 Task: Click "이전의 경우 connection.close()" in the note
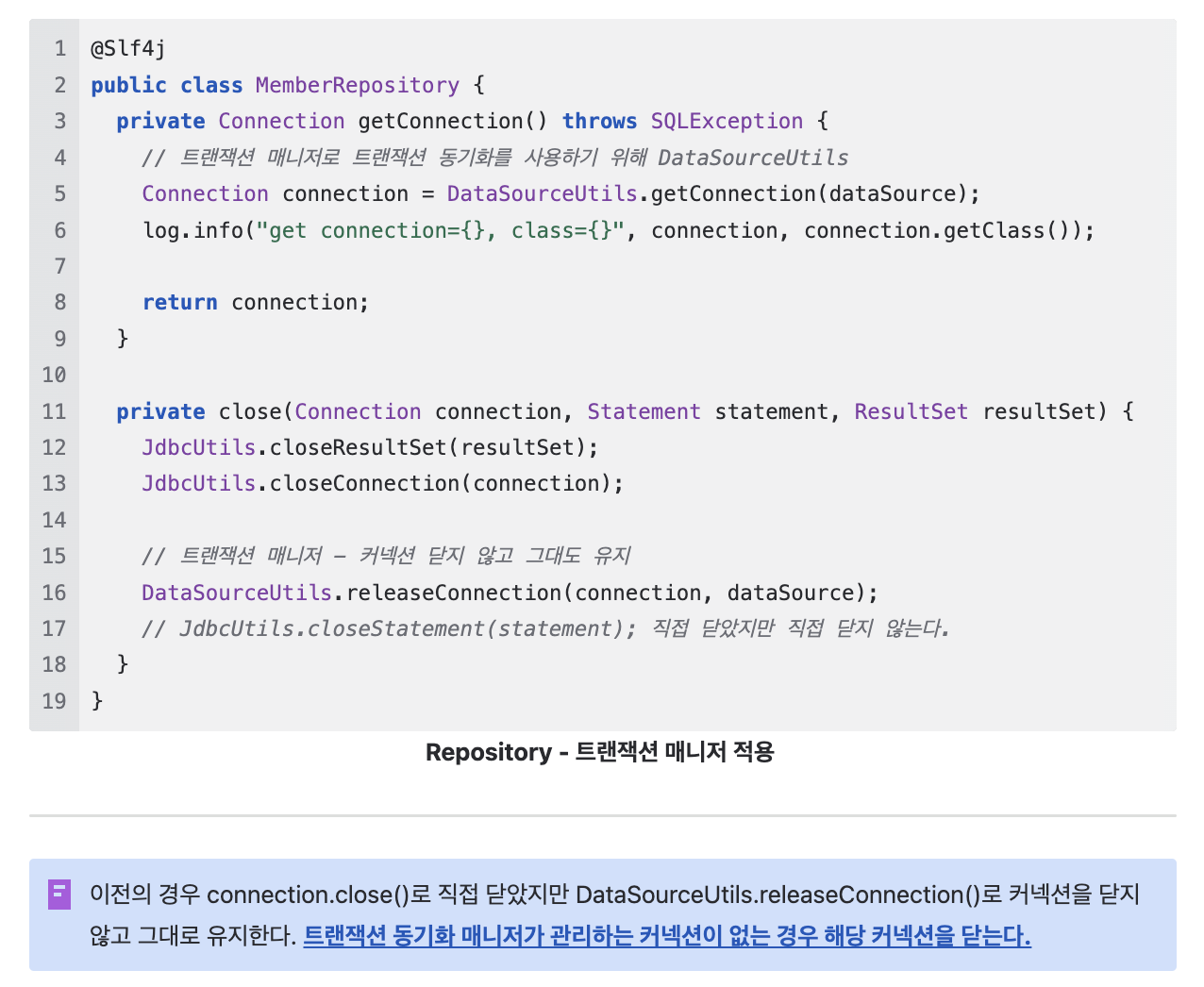(x=250, y=895)
